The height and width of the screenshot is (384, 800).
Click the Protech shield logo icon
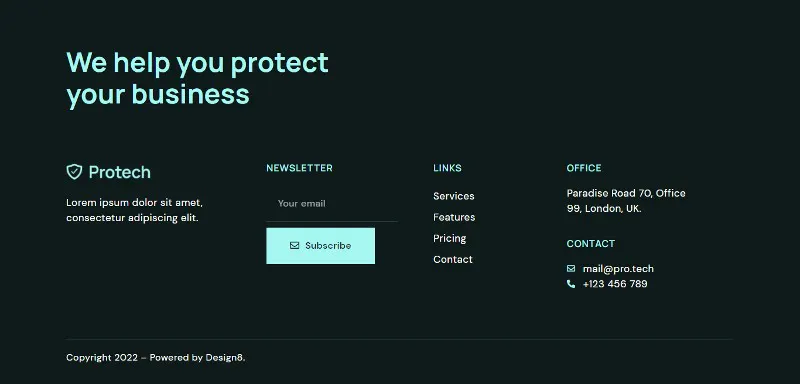(x=74, y=172)
